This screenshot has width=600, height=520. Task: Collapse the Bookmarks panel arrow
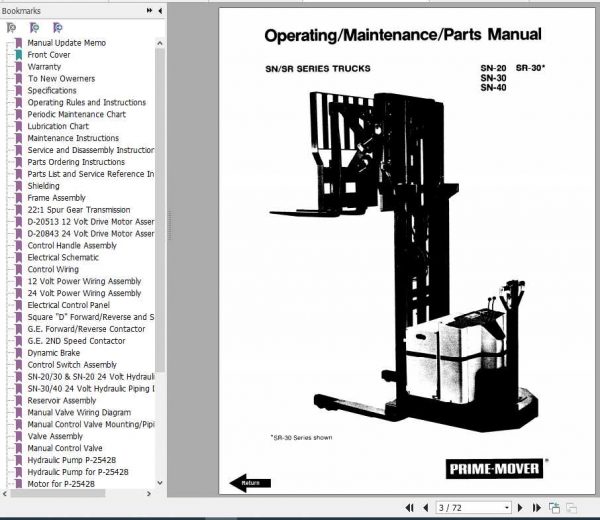160,11
